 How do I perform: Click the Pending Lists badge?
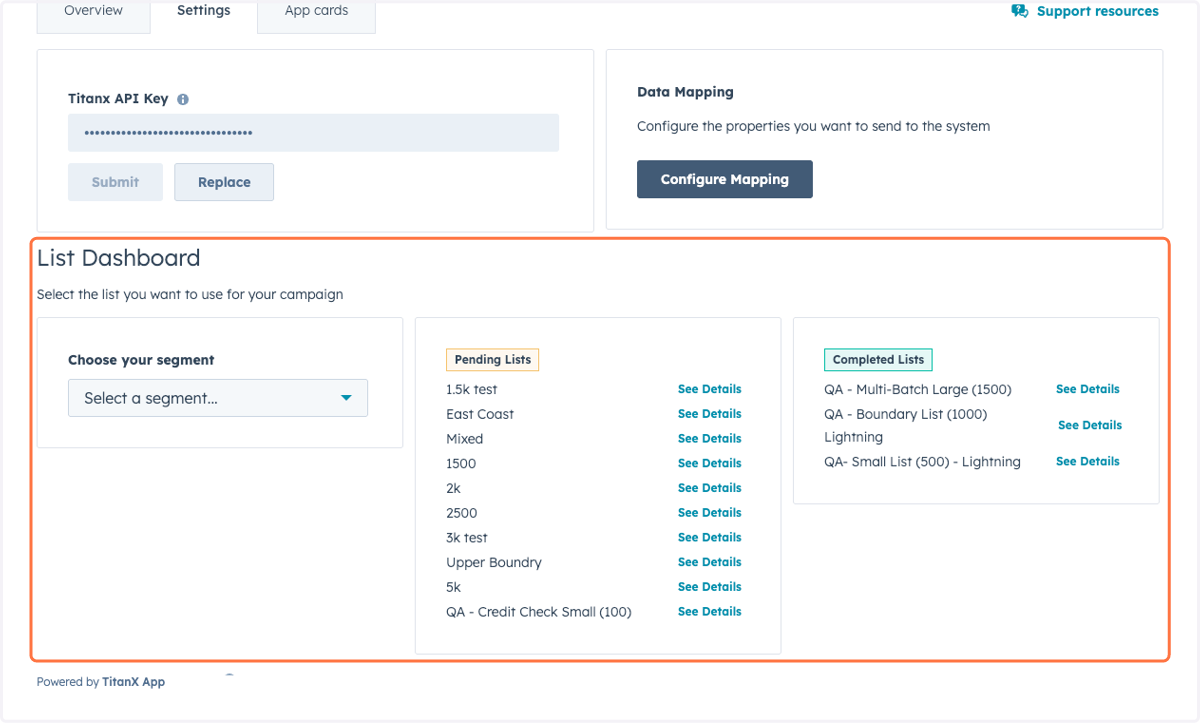pyautogui.click(x=492, y=360)
